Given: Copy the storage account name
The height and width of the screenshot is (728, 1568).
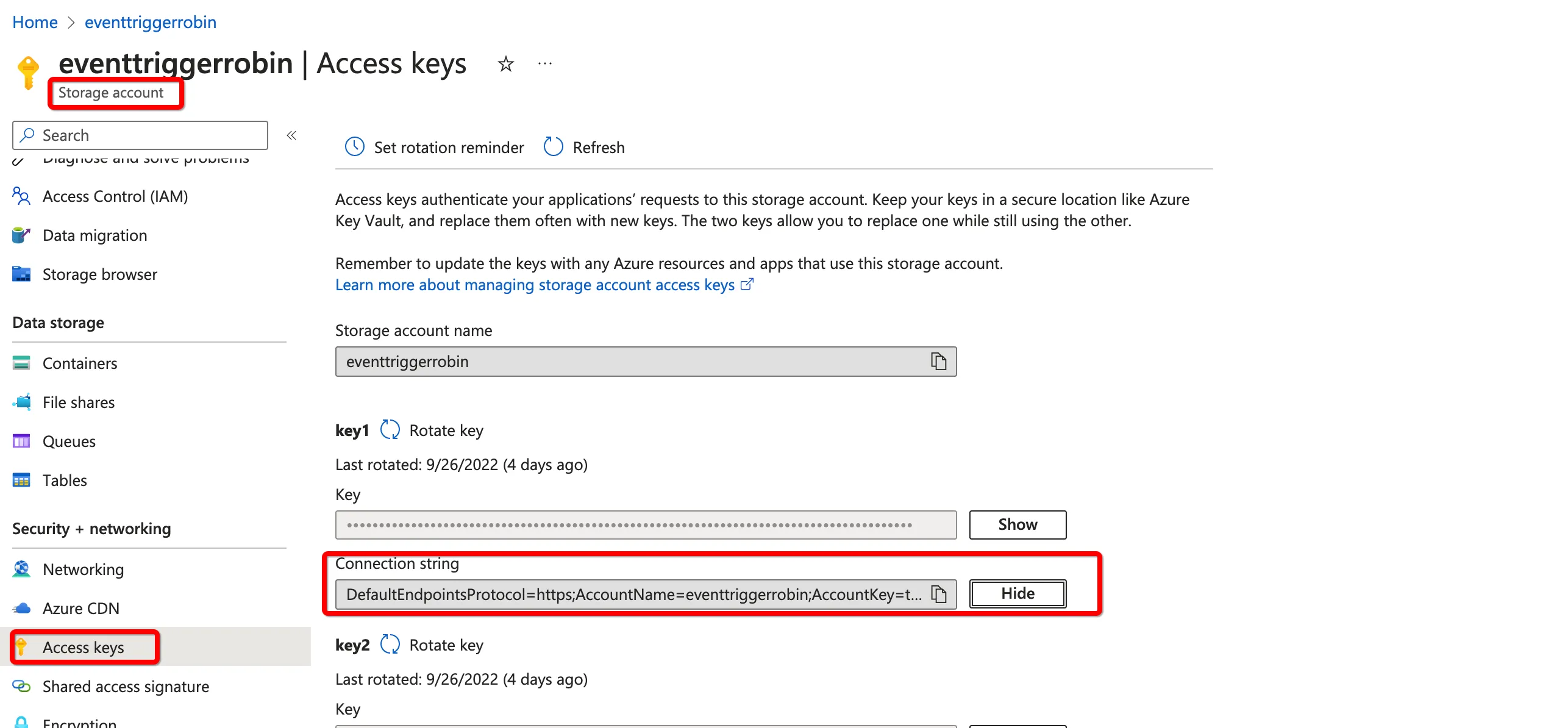Looking at the screenshot, I should coord(938,362).
